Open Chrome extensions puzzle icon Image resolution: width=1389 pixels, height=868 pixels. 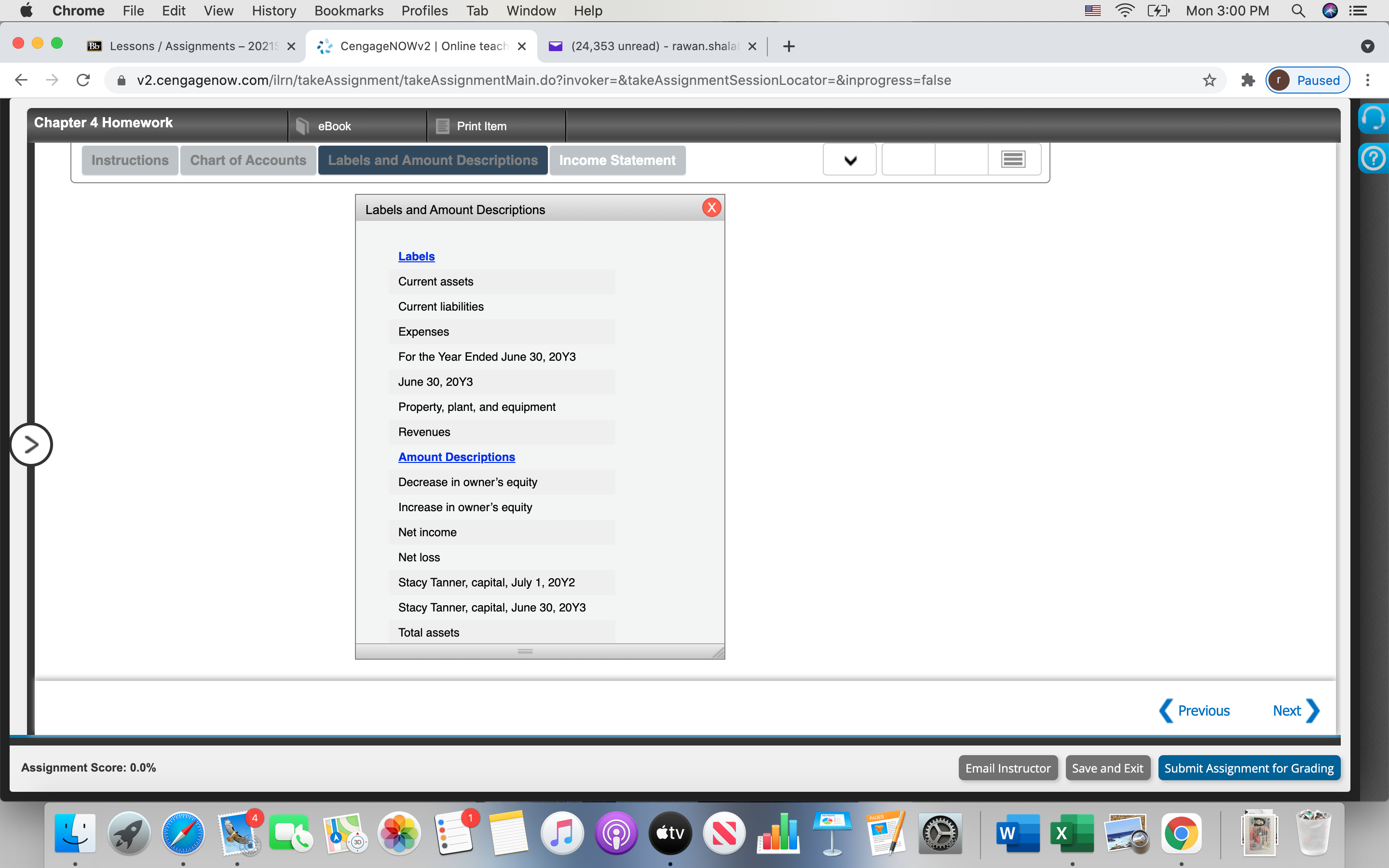pyautogui.click(x=1248, y=81)
